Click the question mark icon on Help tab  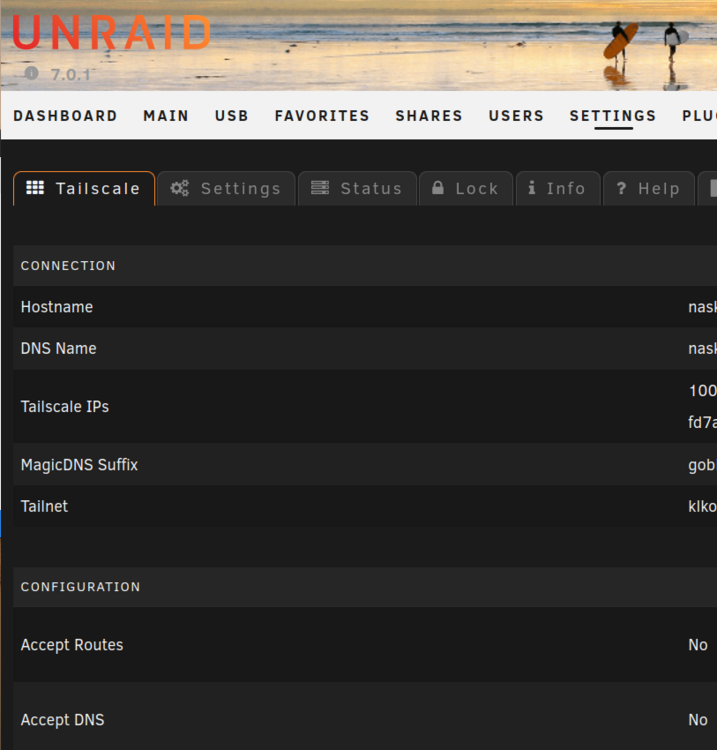click(x=621, y=188)
